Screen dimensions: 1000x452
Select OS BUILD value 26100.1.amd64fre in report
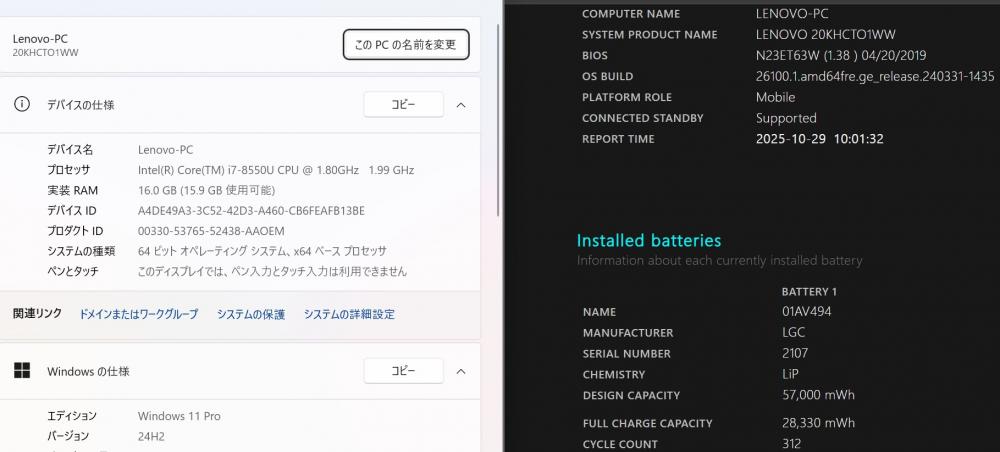875,77
